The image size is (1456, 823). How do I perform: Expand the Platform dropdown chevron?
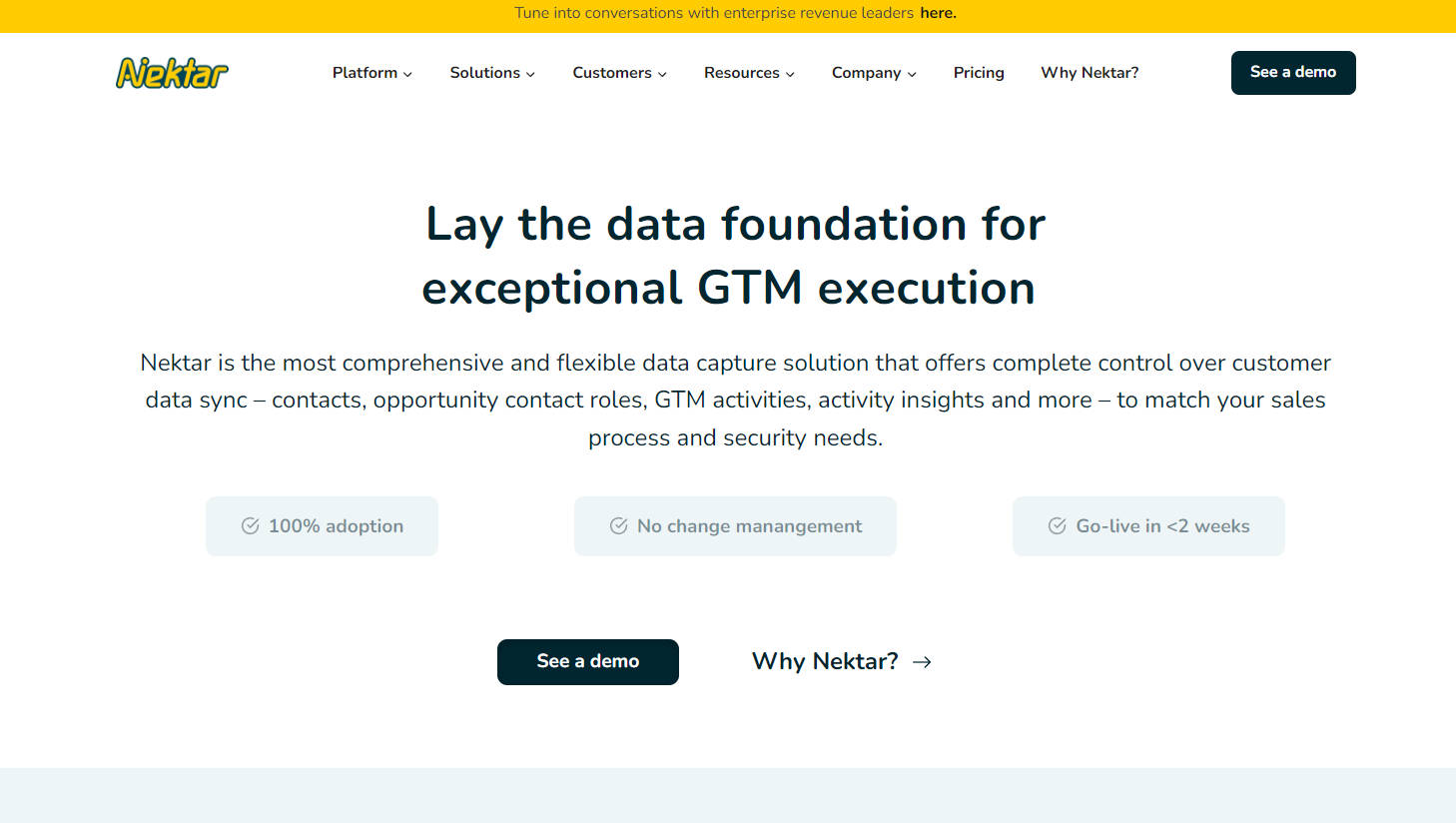pos(407,74)
